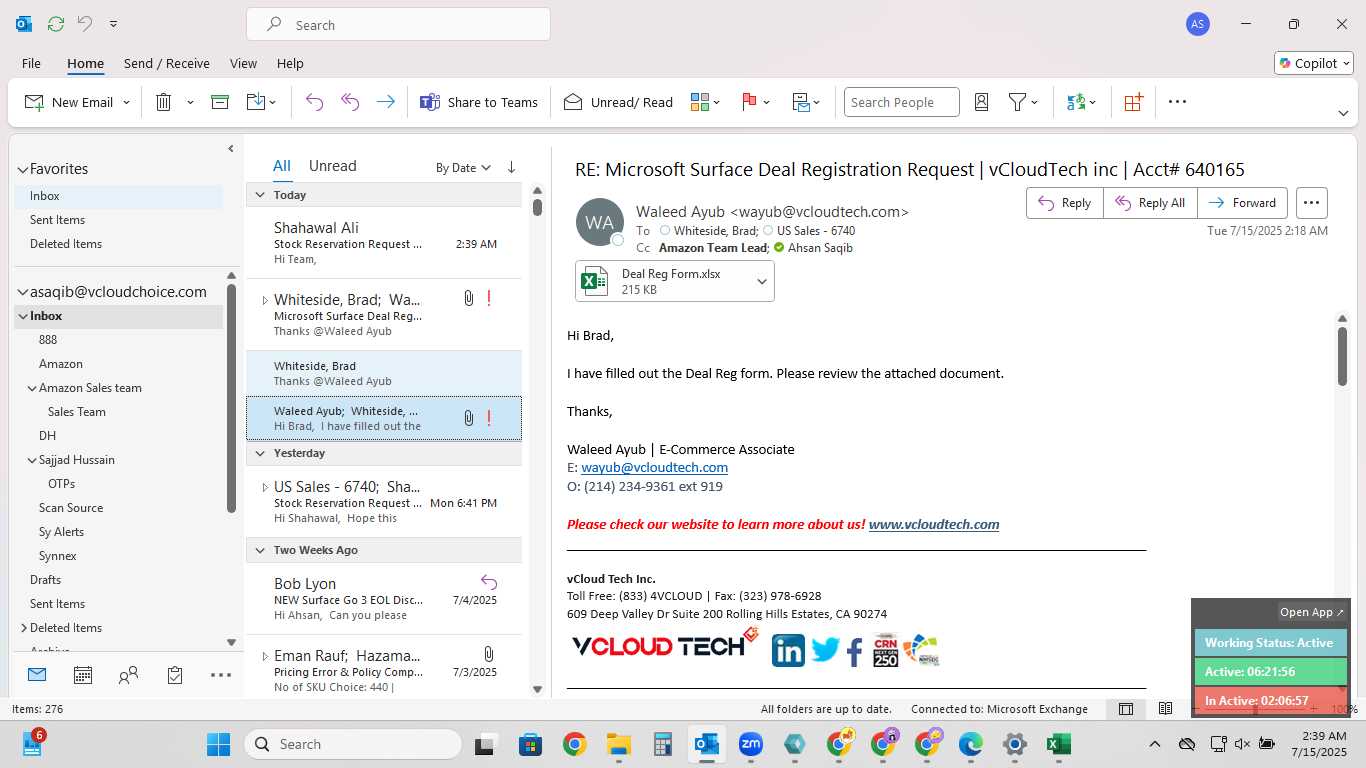
Task: Open the Help tab
Action: [x=290, y=63]
